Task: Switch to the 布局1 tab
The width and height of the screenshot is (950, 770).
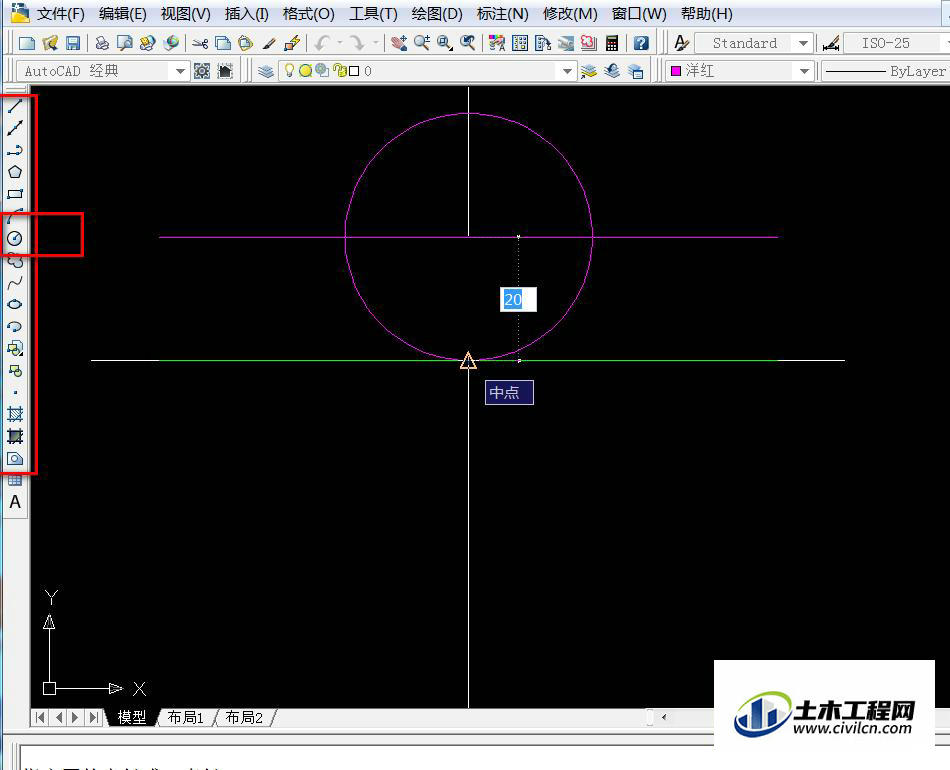Action: coord(185,717)
